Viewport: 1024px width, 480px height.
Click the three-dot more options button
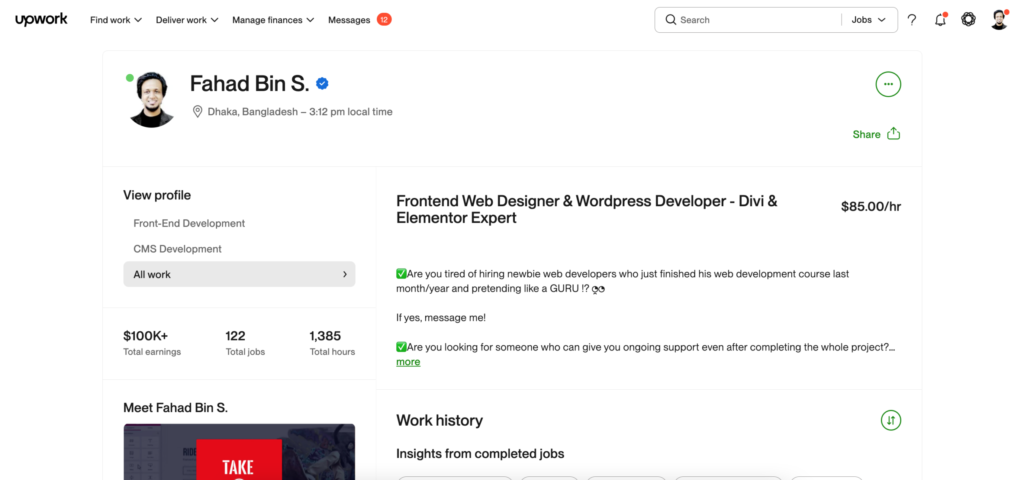point(887,84)
